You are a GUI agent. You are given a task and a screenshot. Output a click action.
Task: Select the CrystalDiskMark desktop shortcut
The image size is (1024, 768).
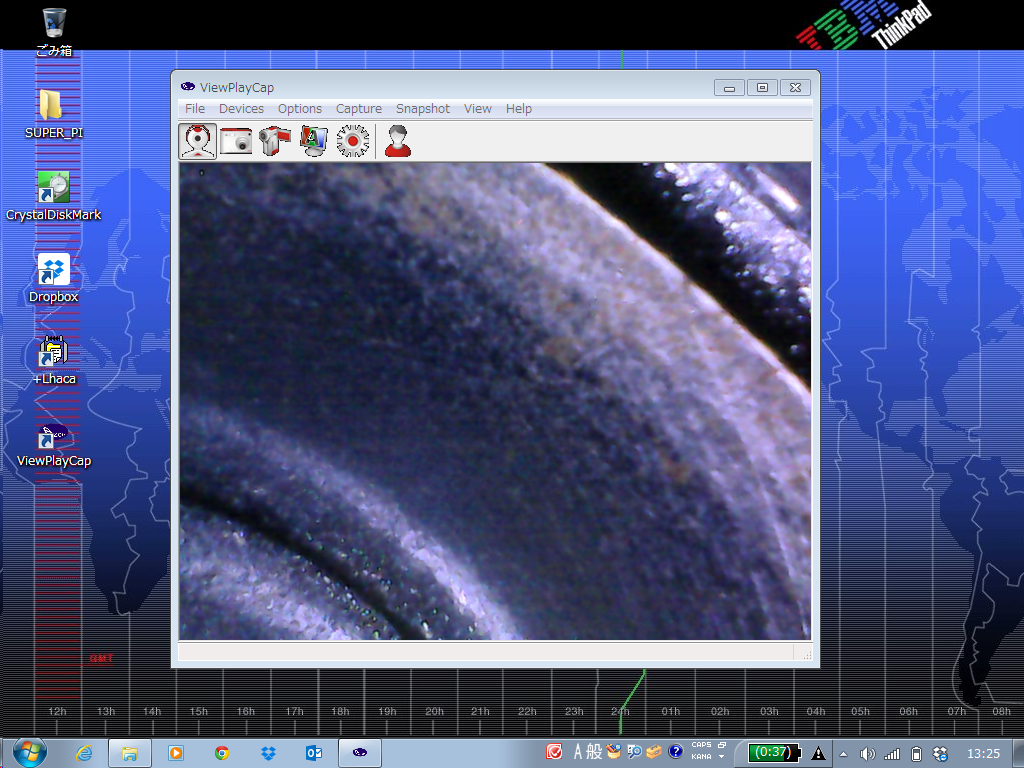coord(54,196)
